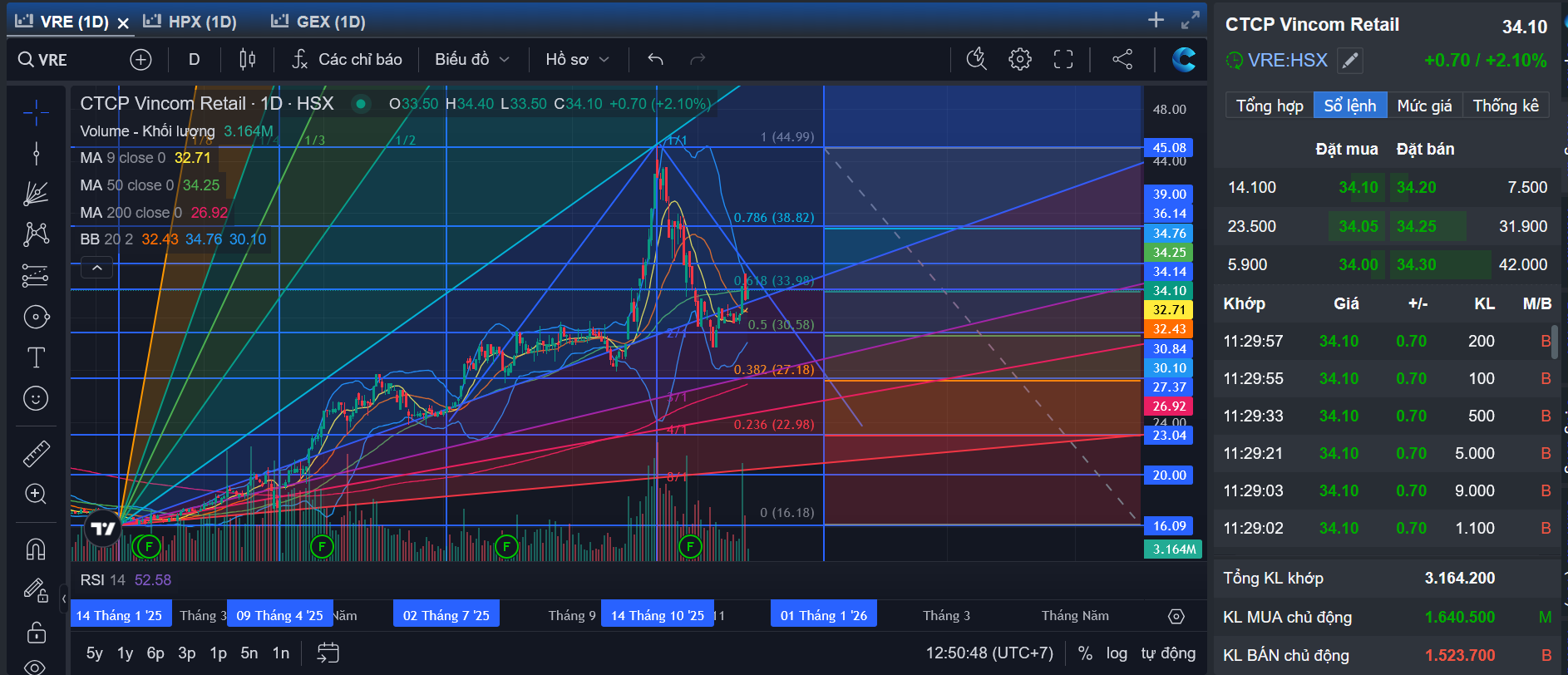Viewport: 1568px width, 675px height.
Task: Set the chart range to 1y
Action: click(x=126, y=653)
